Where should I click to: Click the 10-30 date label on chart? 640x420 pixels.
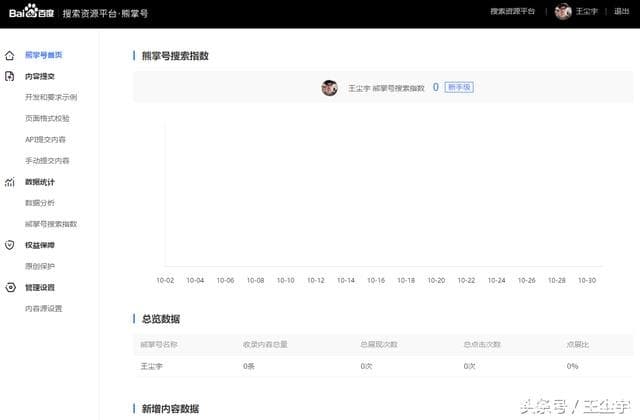point(587,280)
